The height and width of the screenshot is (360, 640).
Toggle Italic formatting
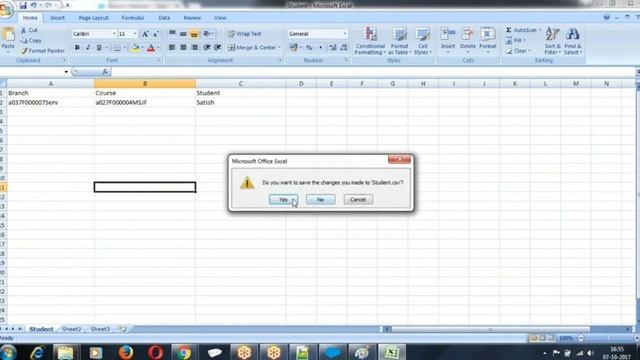point(88,48)
